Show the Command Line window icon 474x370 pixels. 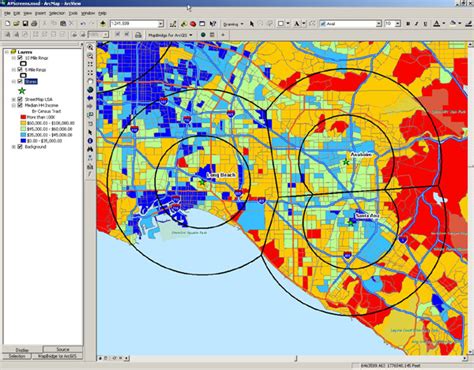point(202,24)
